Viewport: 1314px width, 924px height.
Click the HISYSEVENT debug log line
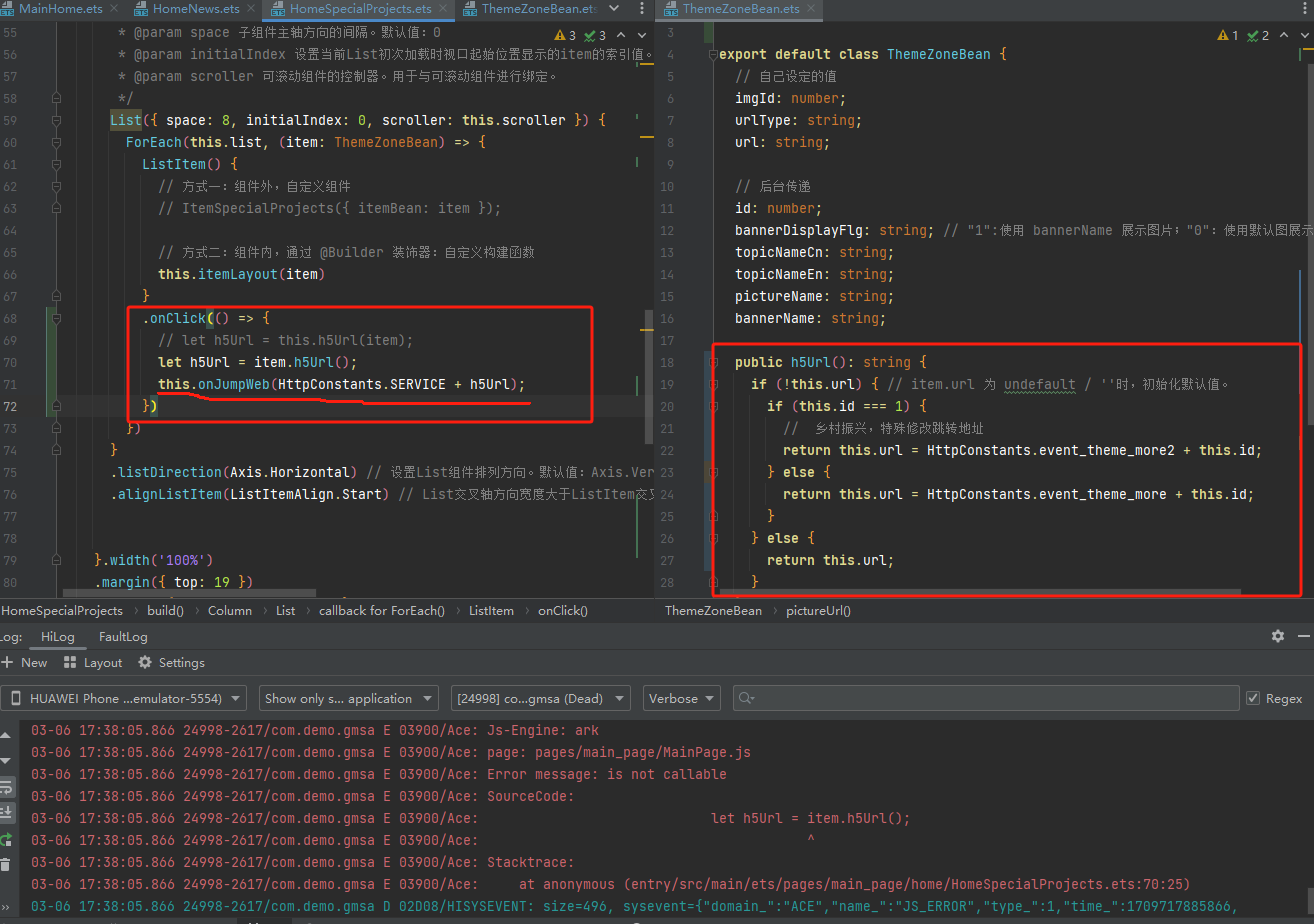[634, 906]
